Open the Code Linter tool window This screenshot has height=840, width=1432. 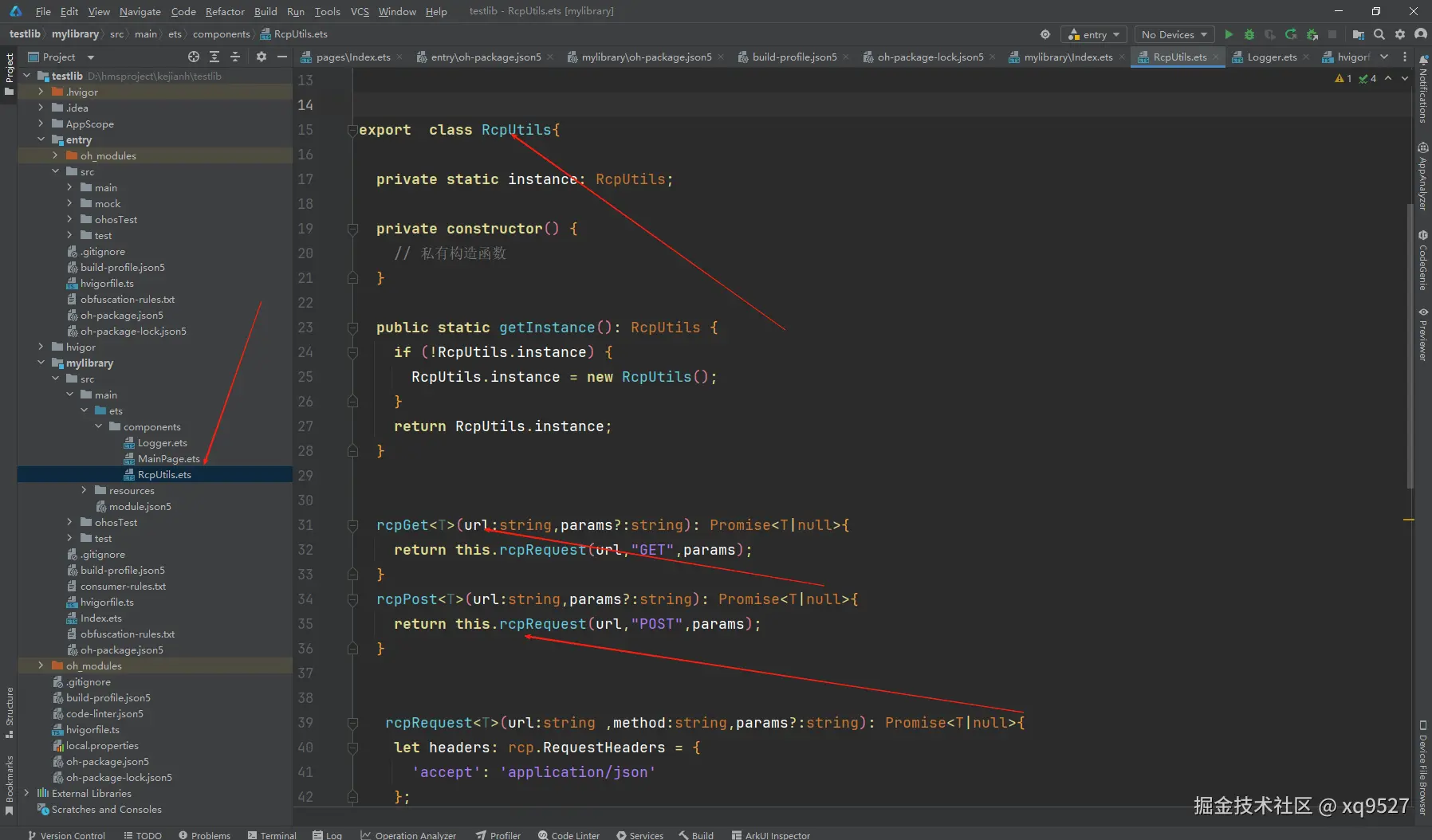pos(568,834)
